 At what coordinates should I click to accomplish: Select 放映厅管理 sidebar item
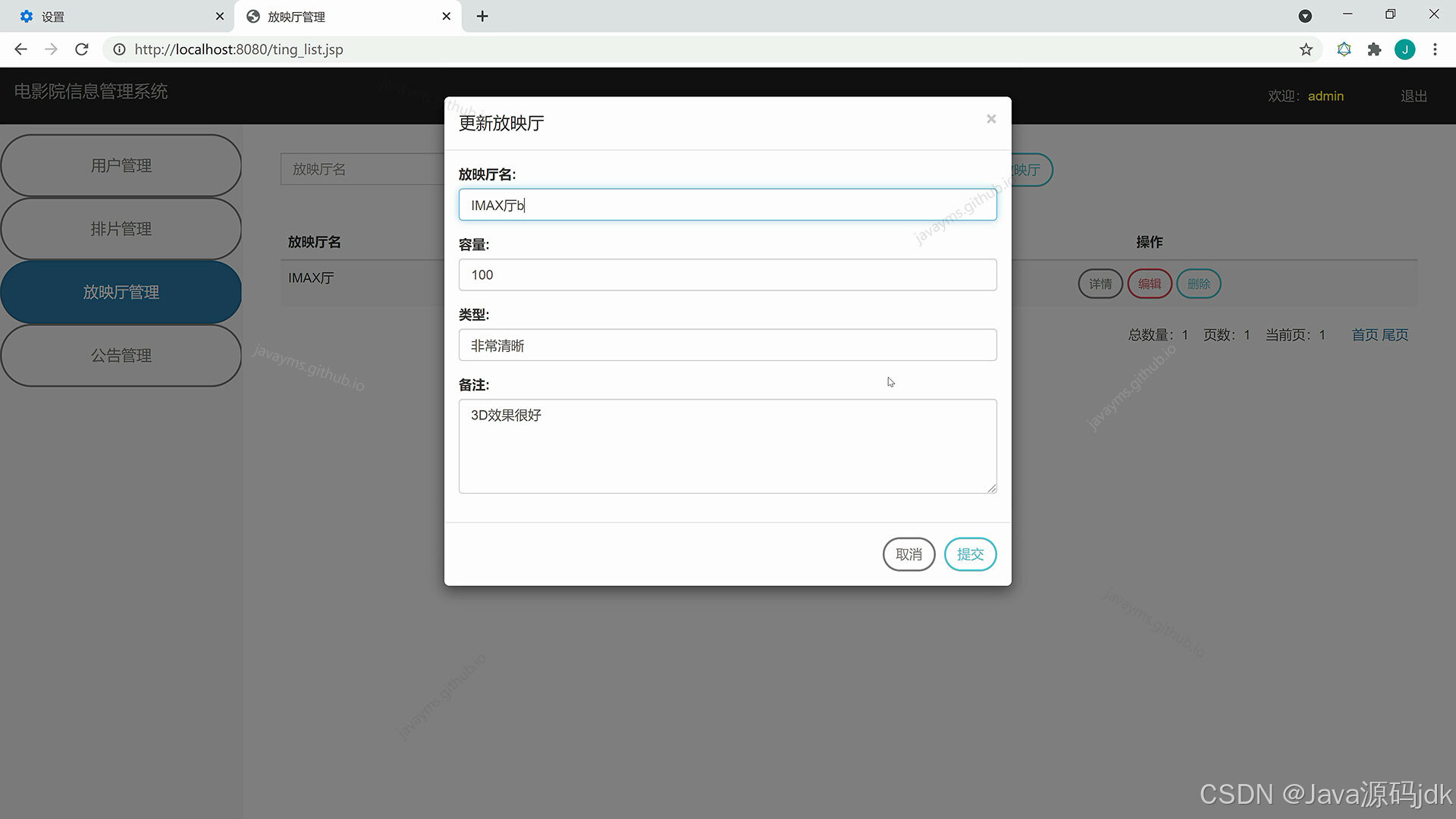(121, 292)
